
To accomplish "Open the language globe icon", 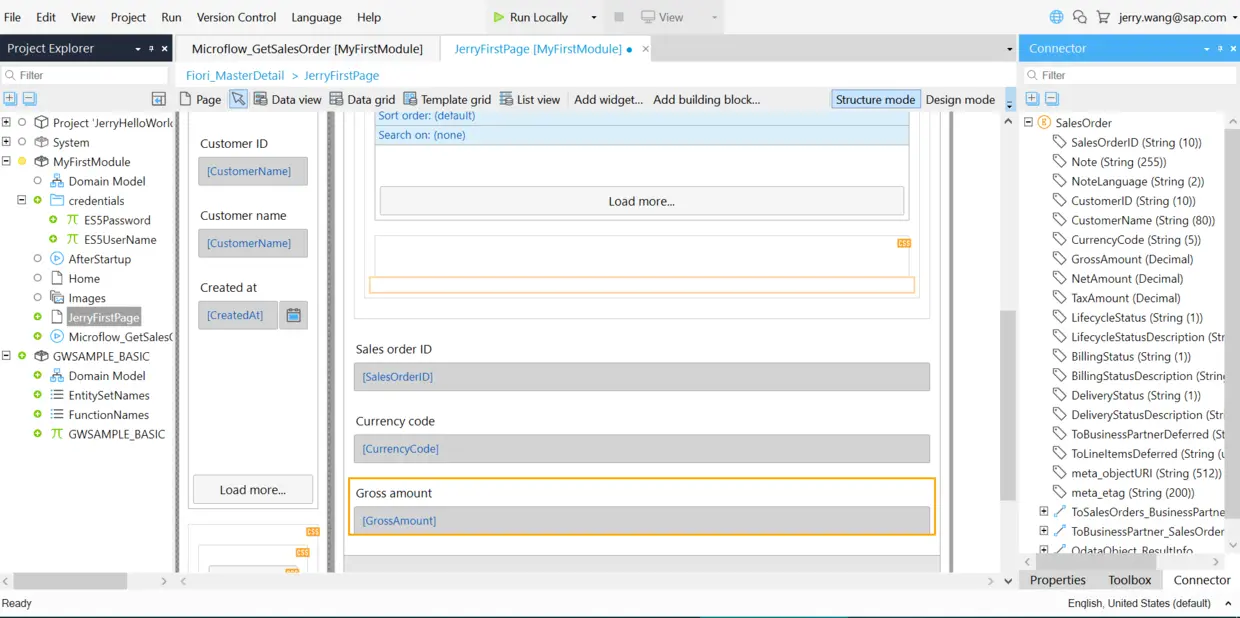I will tap(1056, 17).
